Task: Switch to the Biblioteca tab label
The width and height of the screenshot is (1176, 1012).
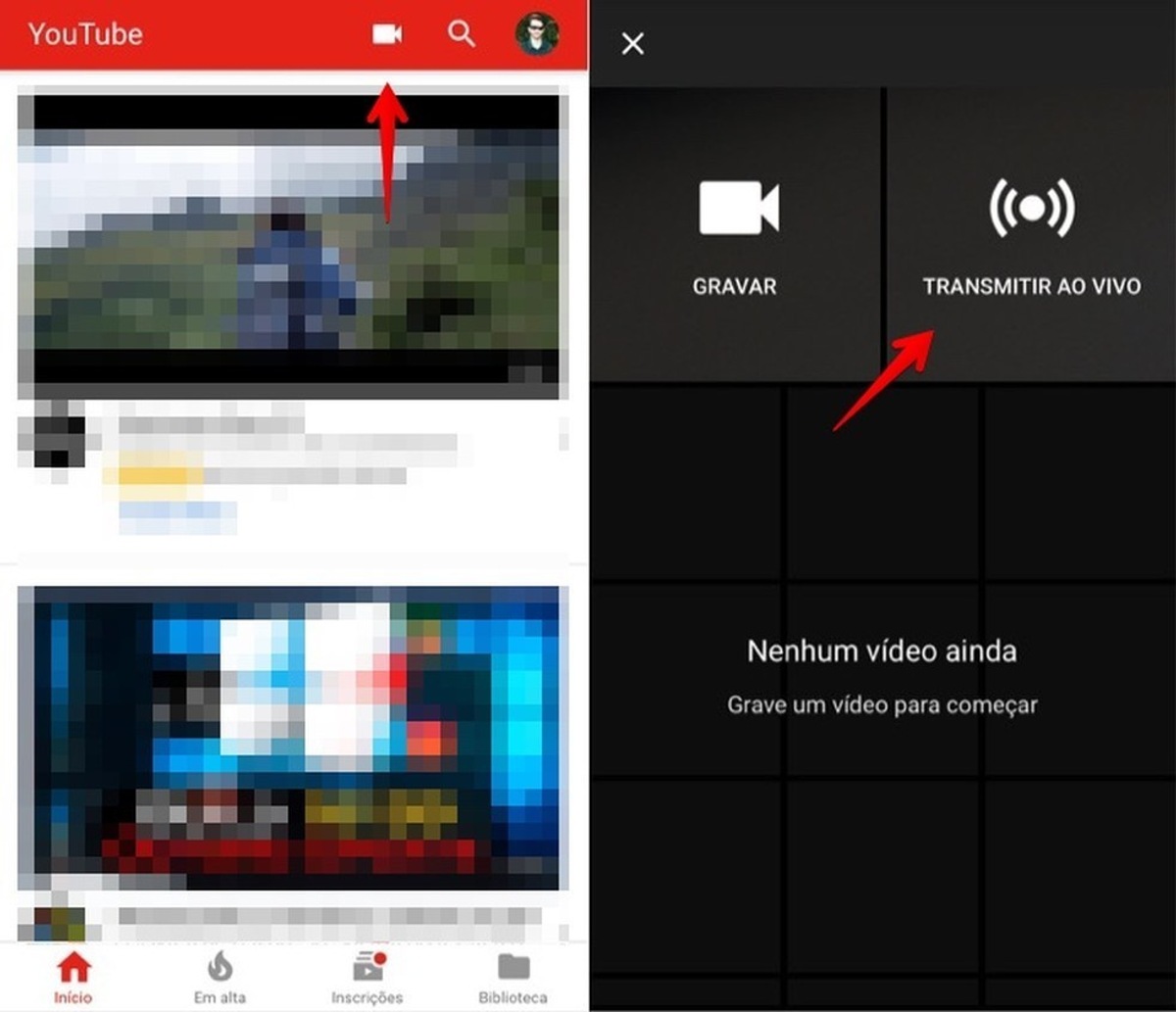Action: pos(514,998)
